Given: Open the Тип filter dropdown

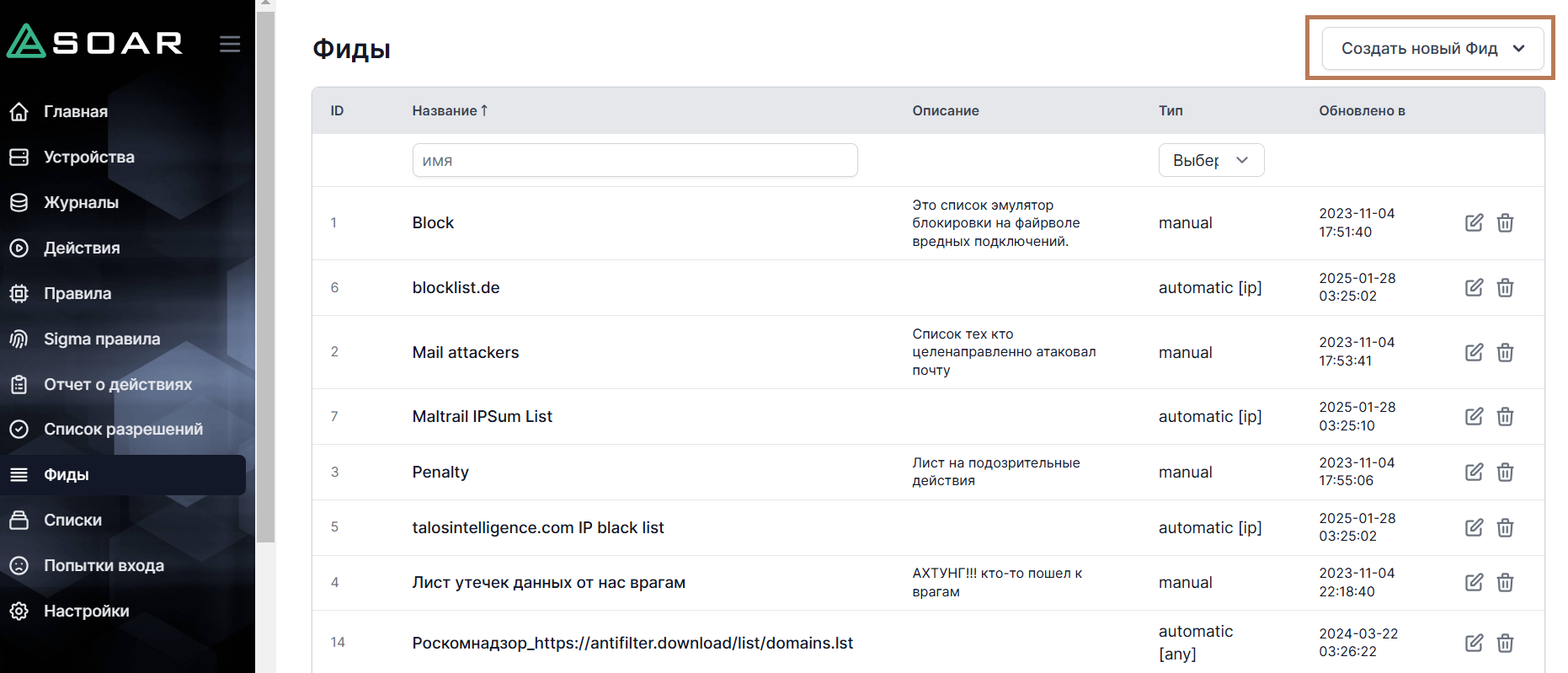Looking at the screenshot, I should pos(1210,160).
